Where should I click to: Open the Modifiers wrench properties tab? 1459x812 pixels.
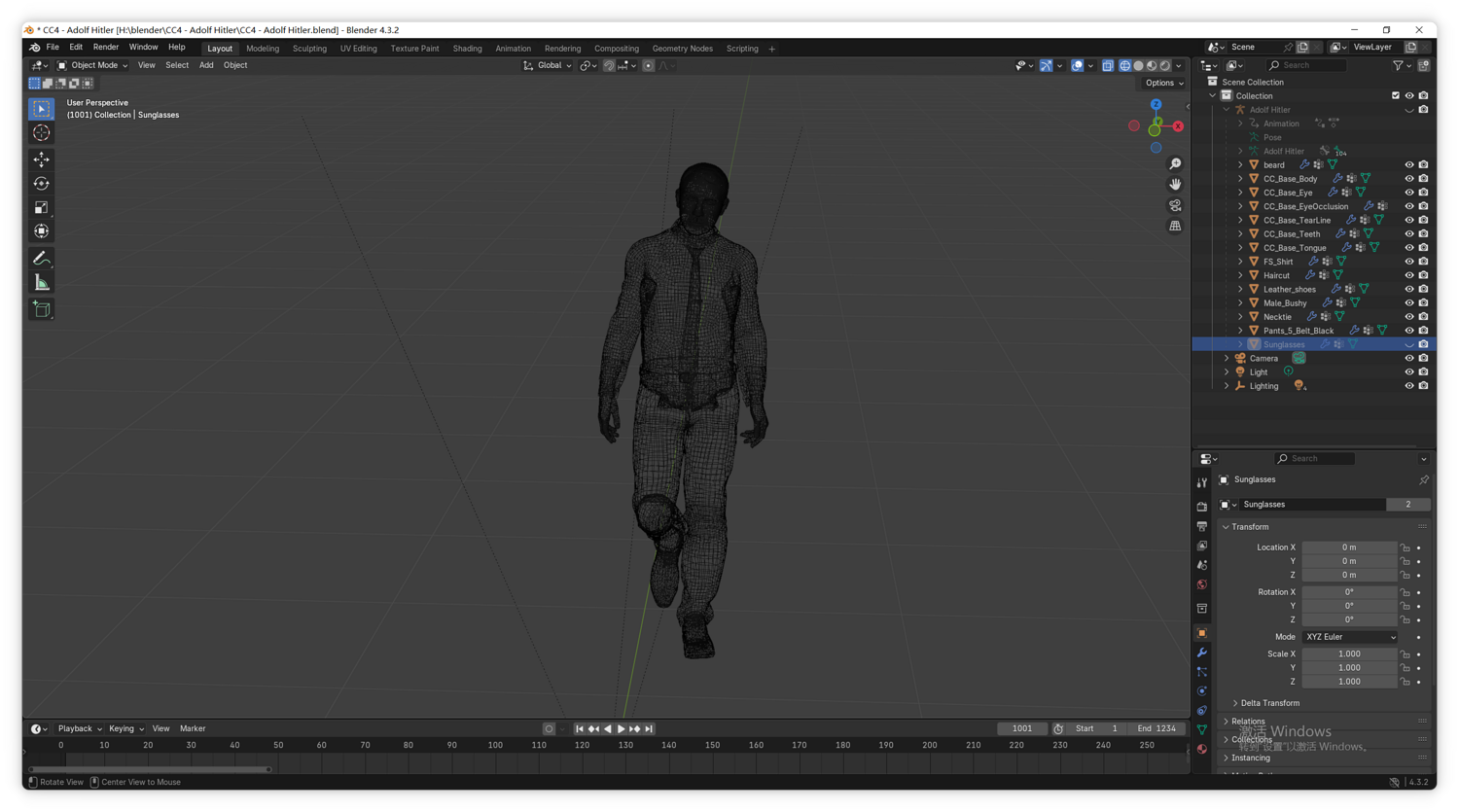pyautogui.click(x=1202, y=653)
